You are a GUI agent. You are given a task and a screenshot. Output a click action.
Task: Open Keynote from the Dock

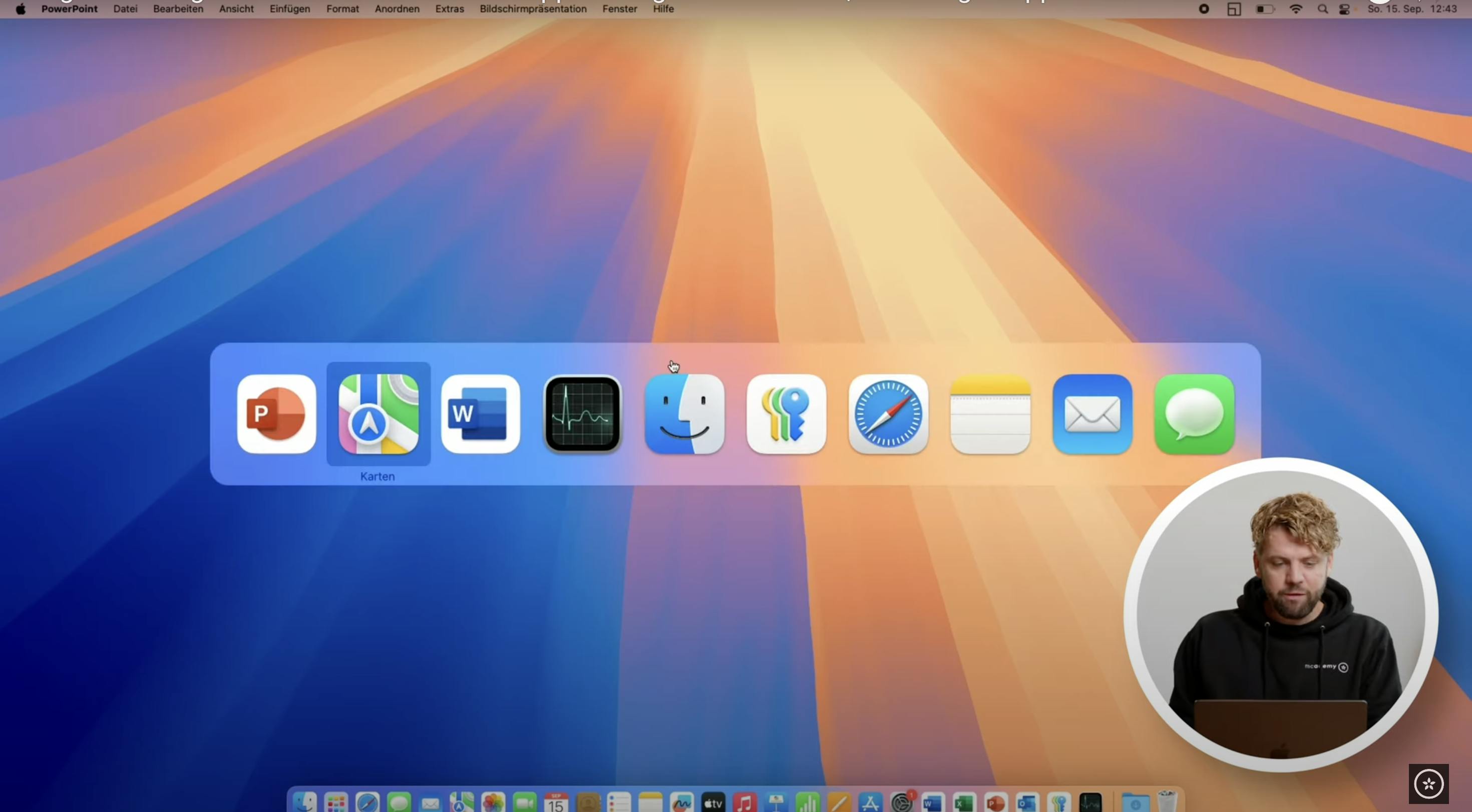(776, 801)
